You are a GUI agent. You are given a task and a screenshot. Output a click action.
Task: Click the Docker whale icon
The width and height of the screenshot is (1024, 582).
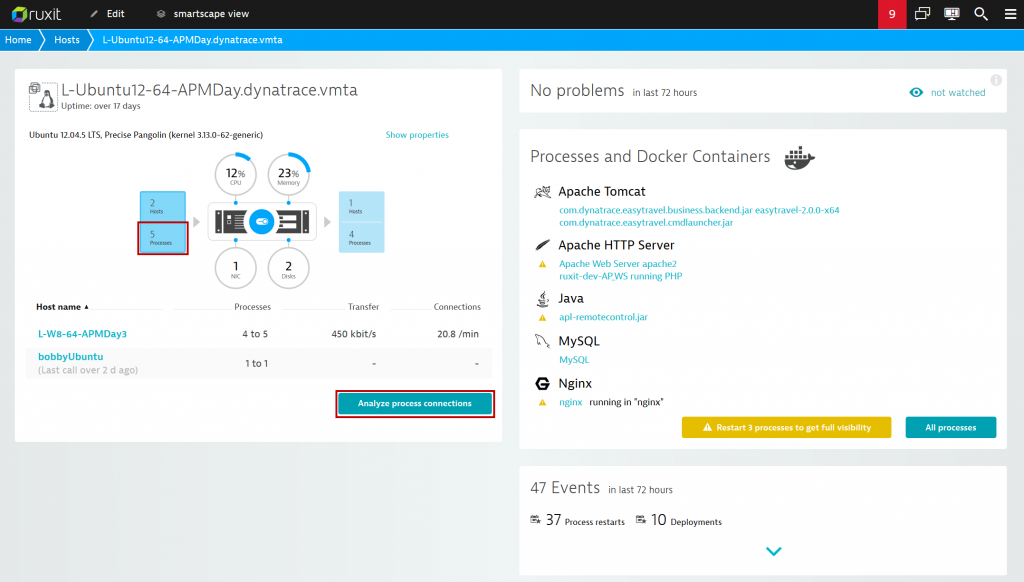click(x=799, y=158)
